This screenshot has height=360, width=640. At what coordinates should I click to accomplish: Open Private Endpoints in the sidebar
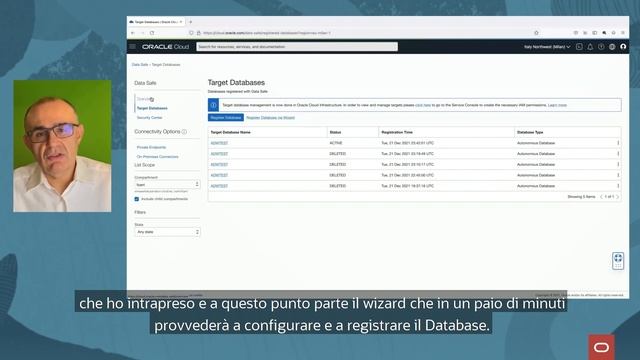tap(151, 147)
